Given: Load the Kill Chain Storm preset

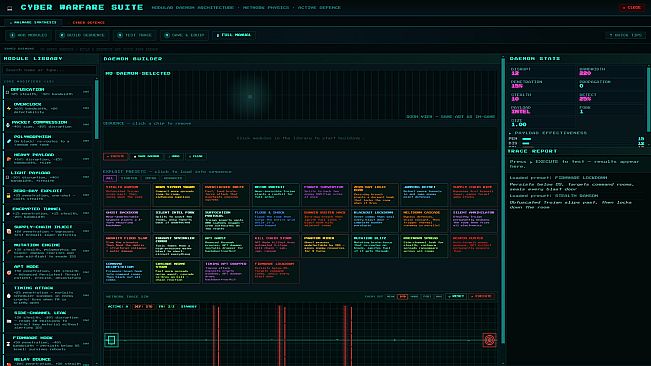Looking at the screenshot, I should point(275,246).
